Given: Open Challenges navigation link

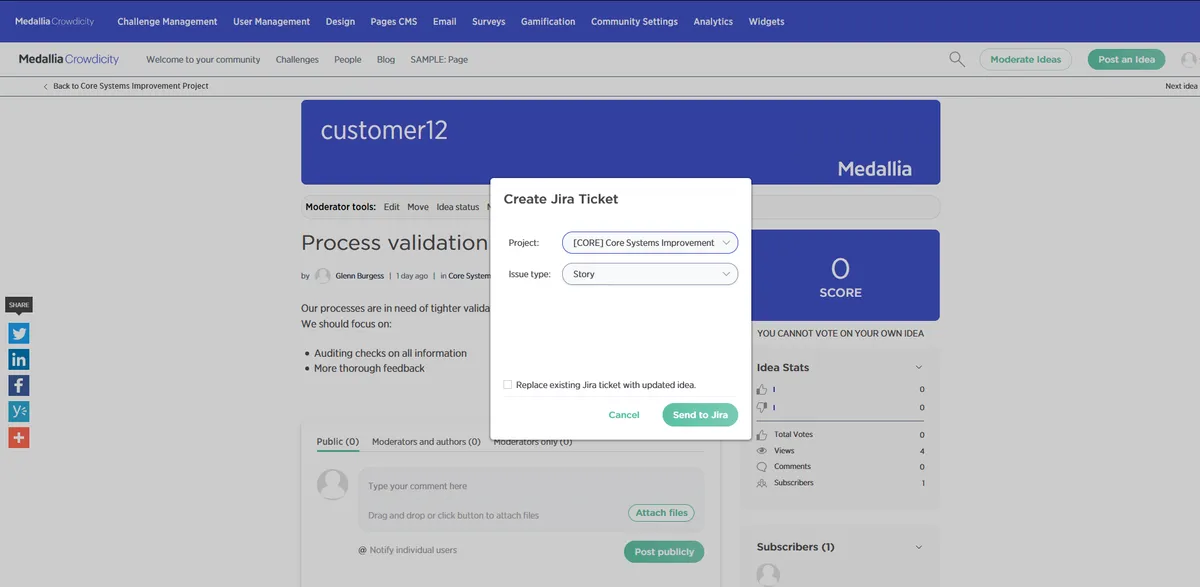Looking at the screenshot, I should tap(297, 60).
